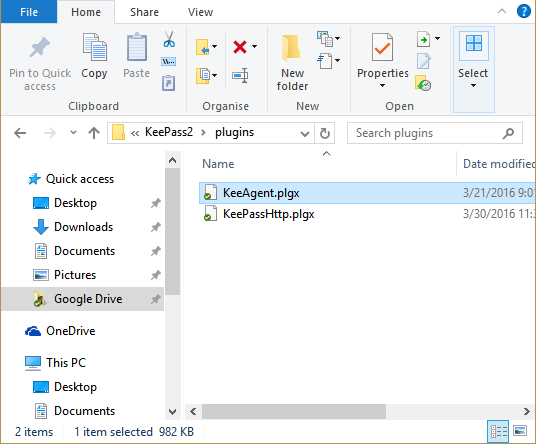Click plugins in the address breadcrumb
The height and width of the screenshot is (444, 536).
tap(234, 133)
